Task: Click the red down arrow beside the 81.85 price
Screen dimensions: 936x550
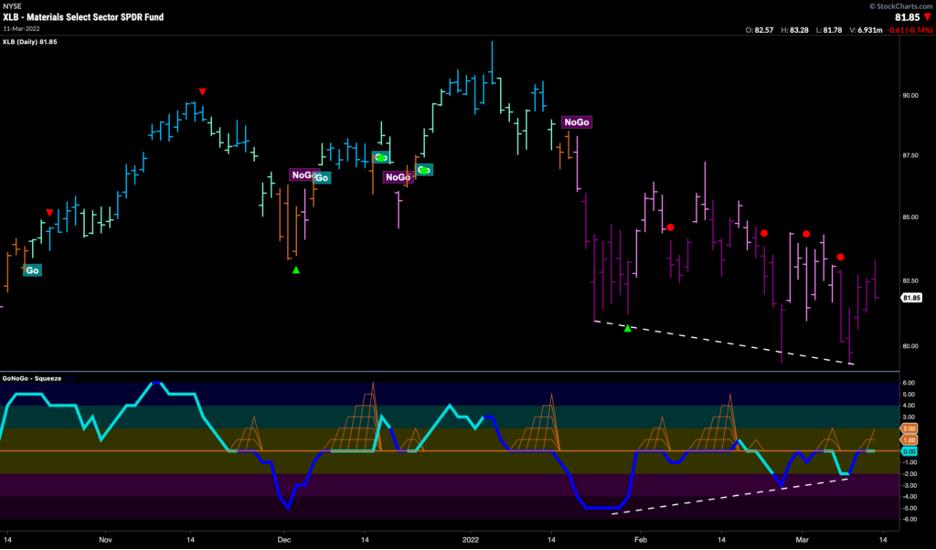Action: point(926,17)
